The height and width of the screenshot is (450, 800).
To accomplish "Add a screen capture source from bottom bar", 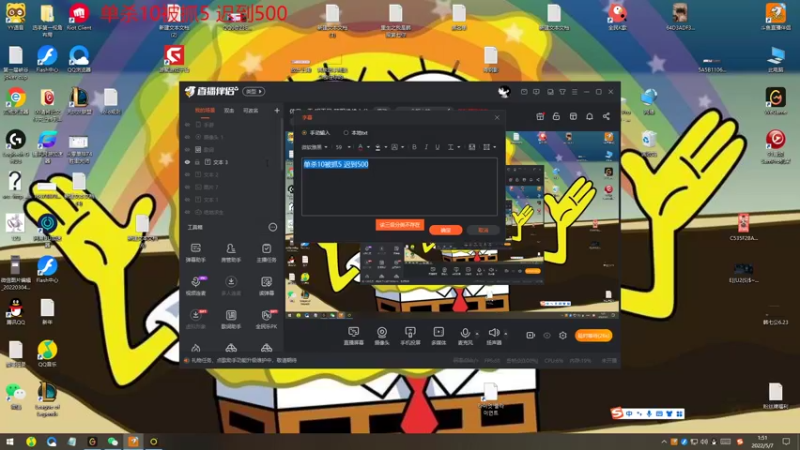I will click(353, 336).
